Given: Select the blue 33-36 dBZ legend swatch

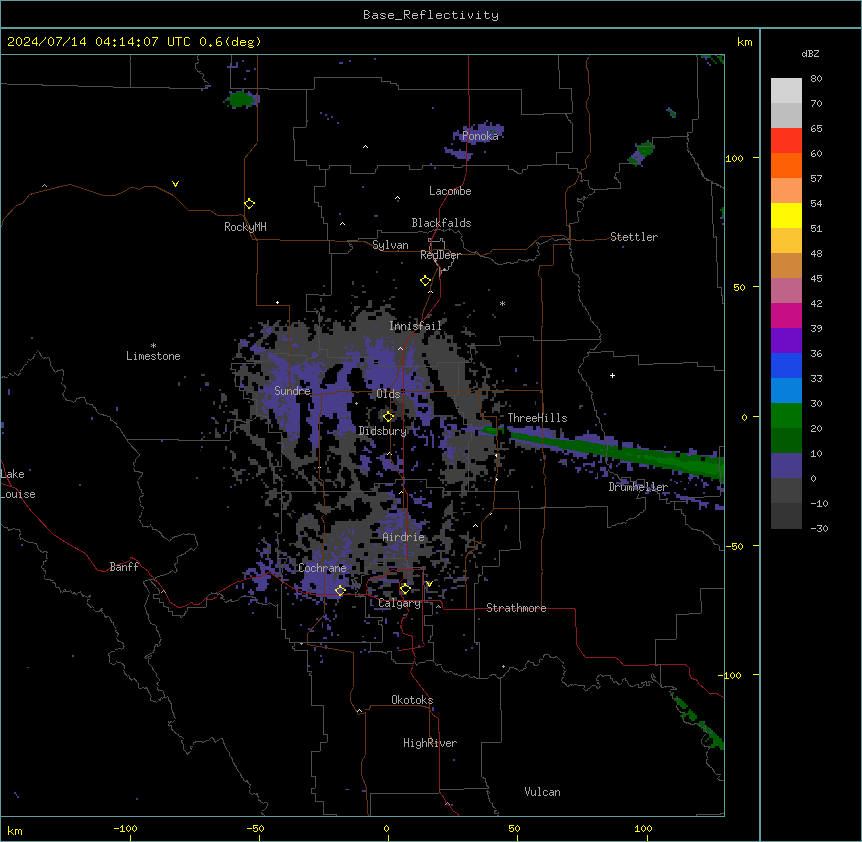Looking at the screenshot, I should point(786,365).
